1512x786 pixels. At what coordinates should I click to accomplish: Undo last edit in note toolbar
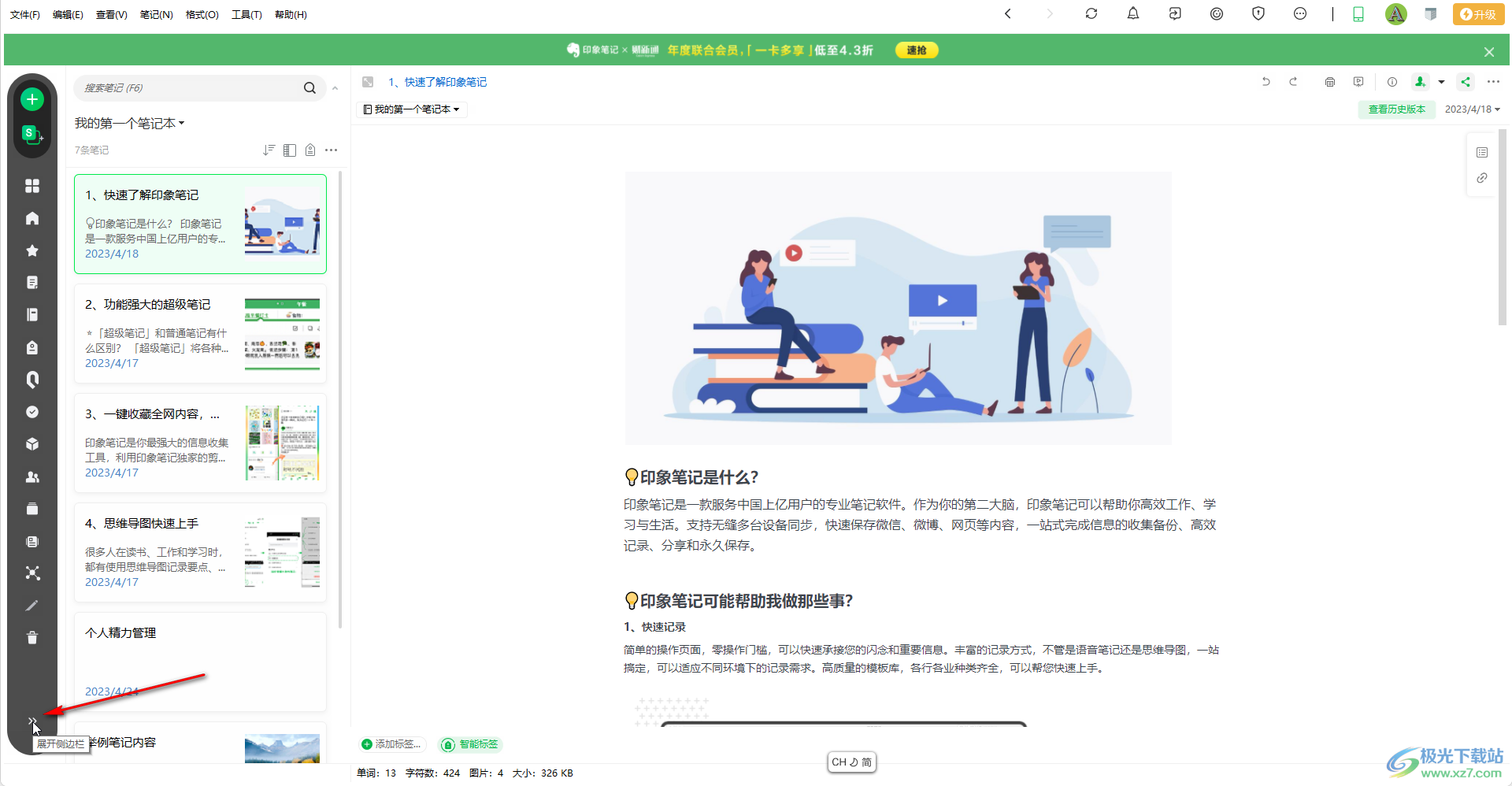(x=1266, y=82)
